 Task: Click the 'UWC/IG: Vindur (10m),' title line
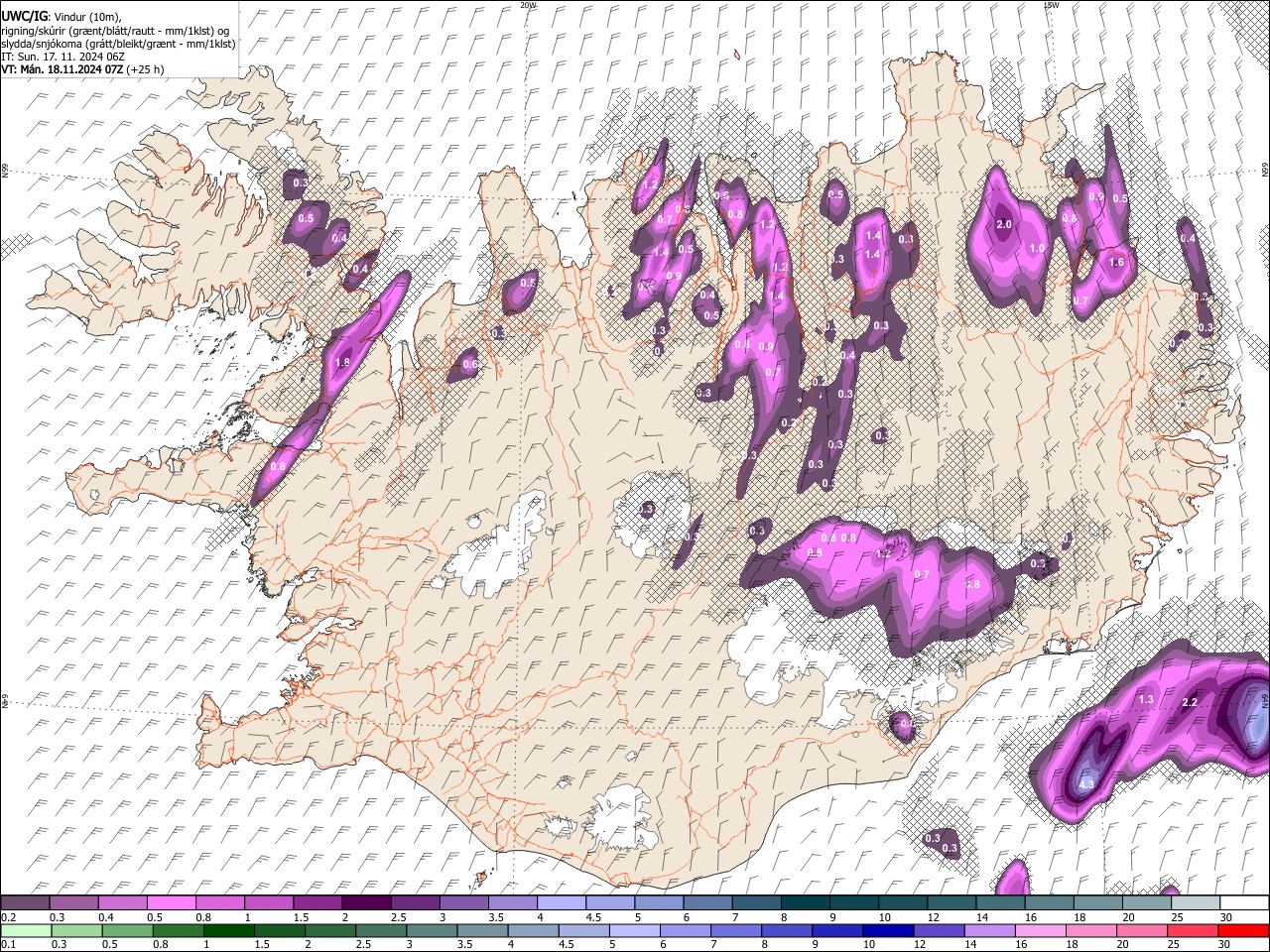pos(63,17)
